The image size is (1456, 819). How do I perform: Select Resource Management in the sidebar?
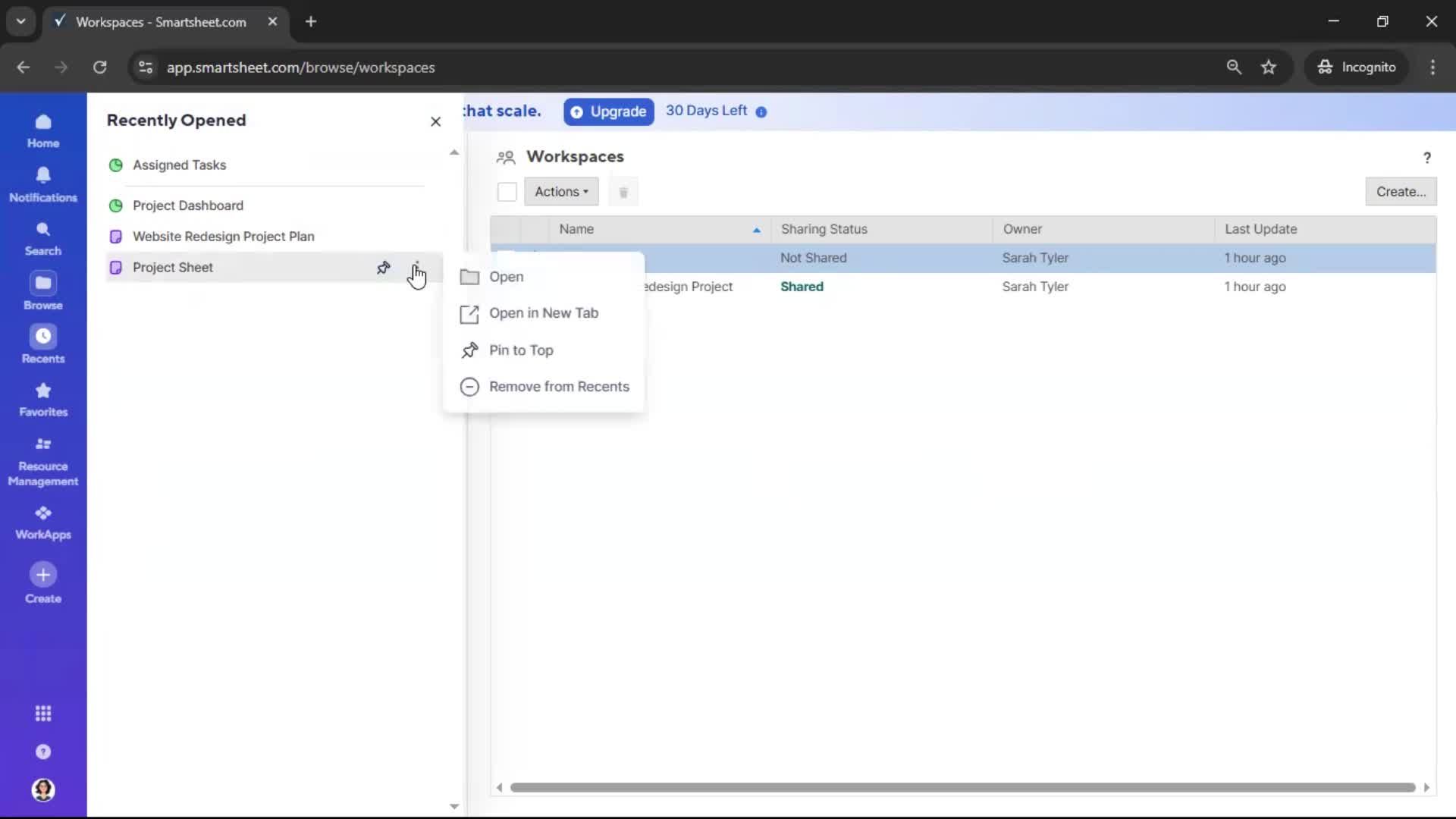[43, 461]
